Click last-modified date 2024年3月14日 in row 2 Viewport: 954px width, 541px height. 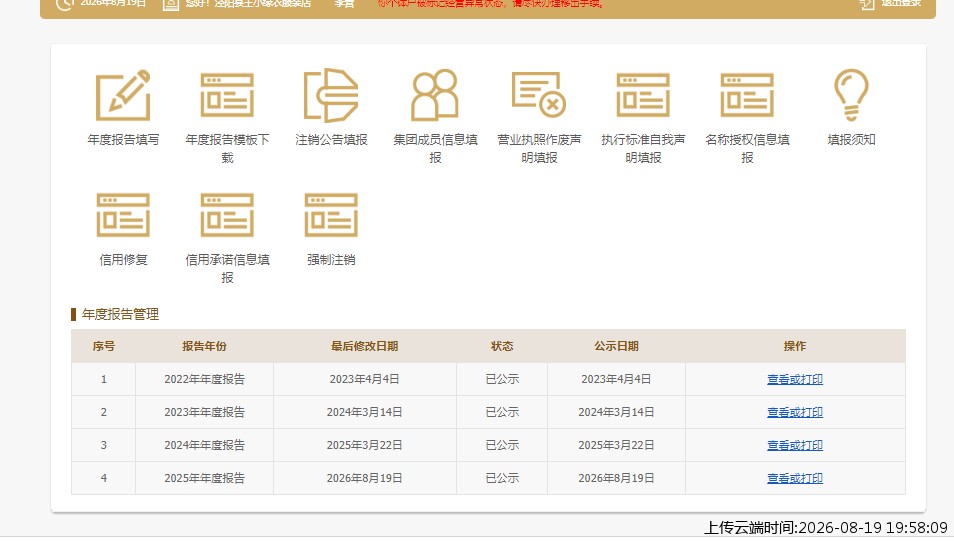364,412
